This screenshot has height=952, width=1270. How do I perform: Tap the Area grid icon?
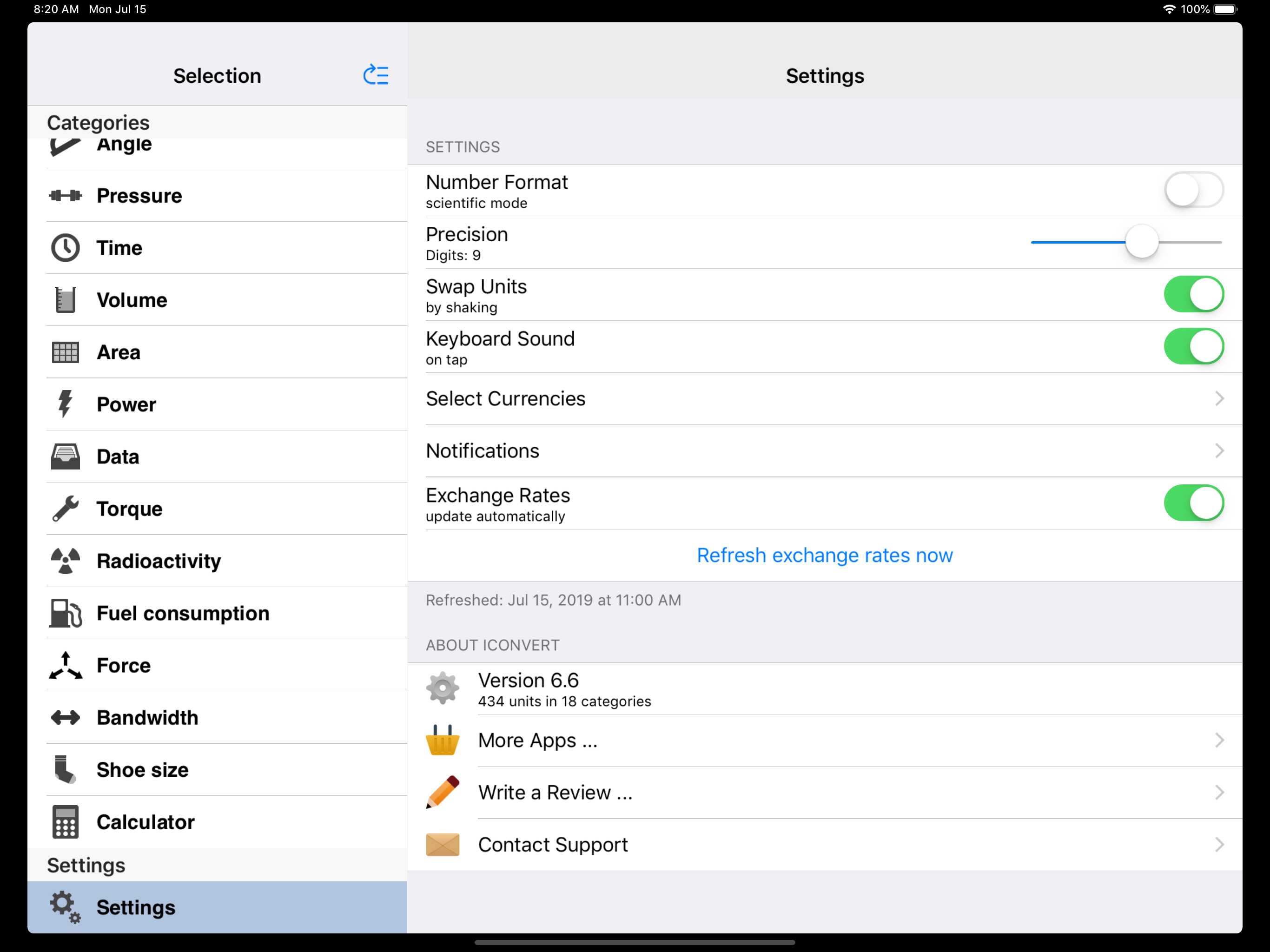[x=66, y=352]
